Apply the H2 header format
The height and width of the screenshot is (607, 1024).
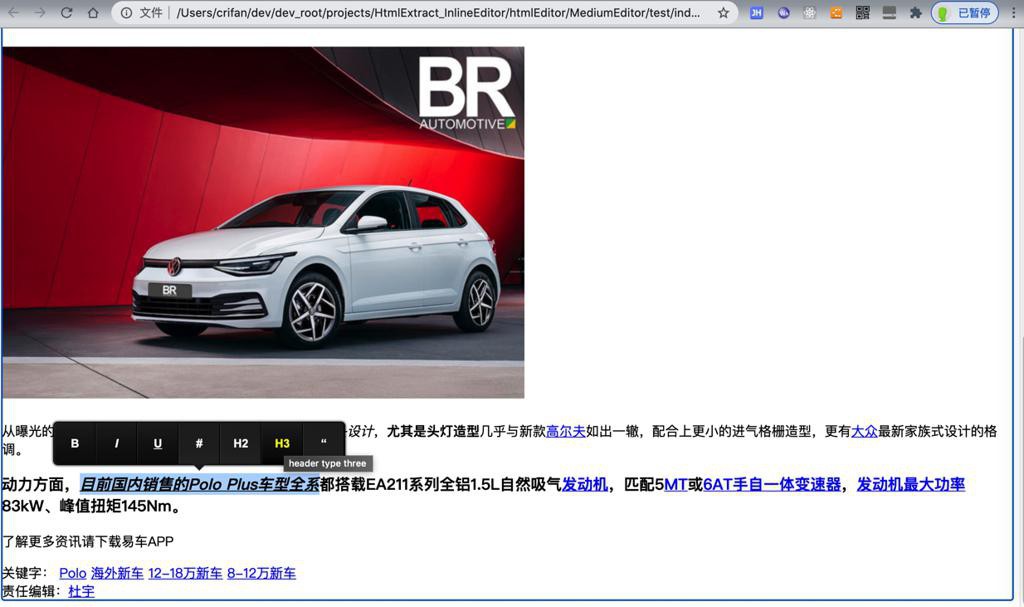click(240, 444)
